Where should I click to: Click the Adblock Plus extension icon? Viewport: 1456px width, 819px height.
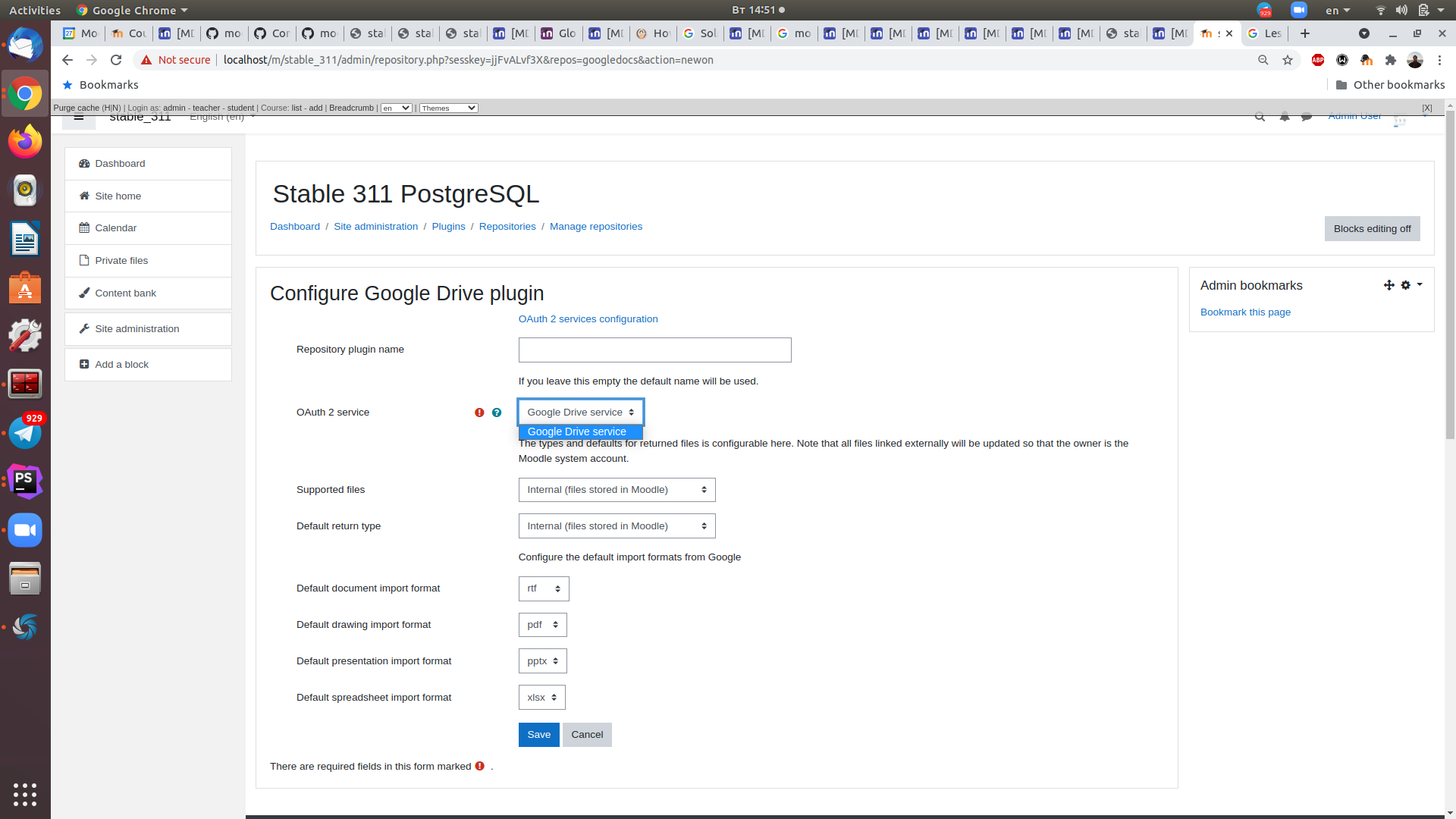[1318, 60]
